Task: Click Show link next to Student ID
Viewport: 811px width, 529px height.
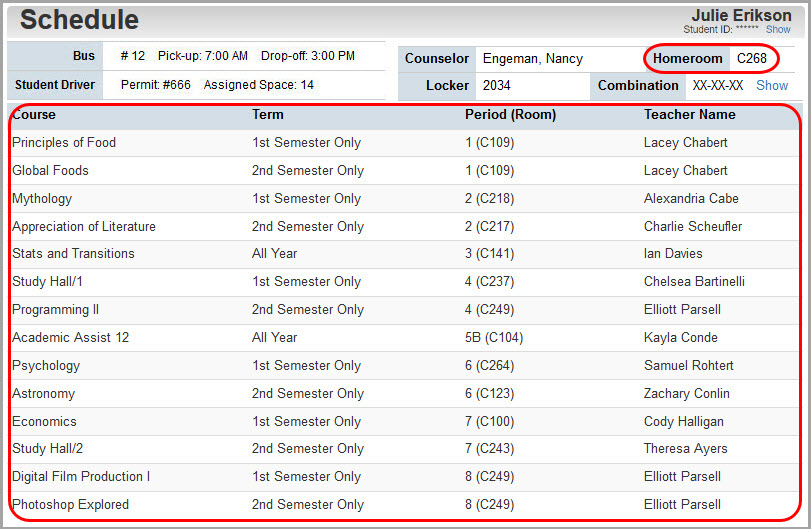Action: pos(778,30)
